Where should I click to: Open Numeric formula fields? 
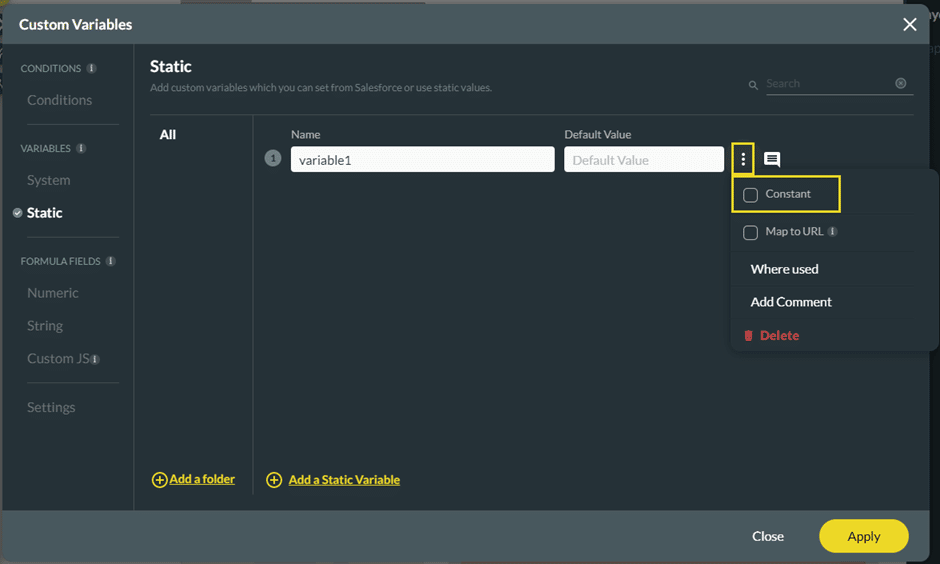[52, 293]
